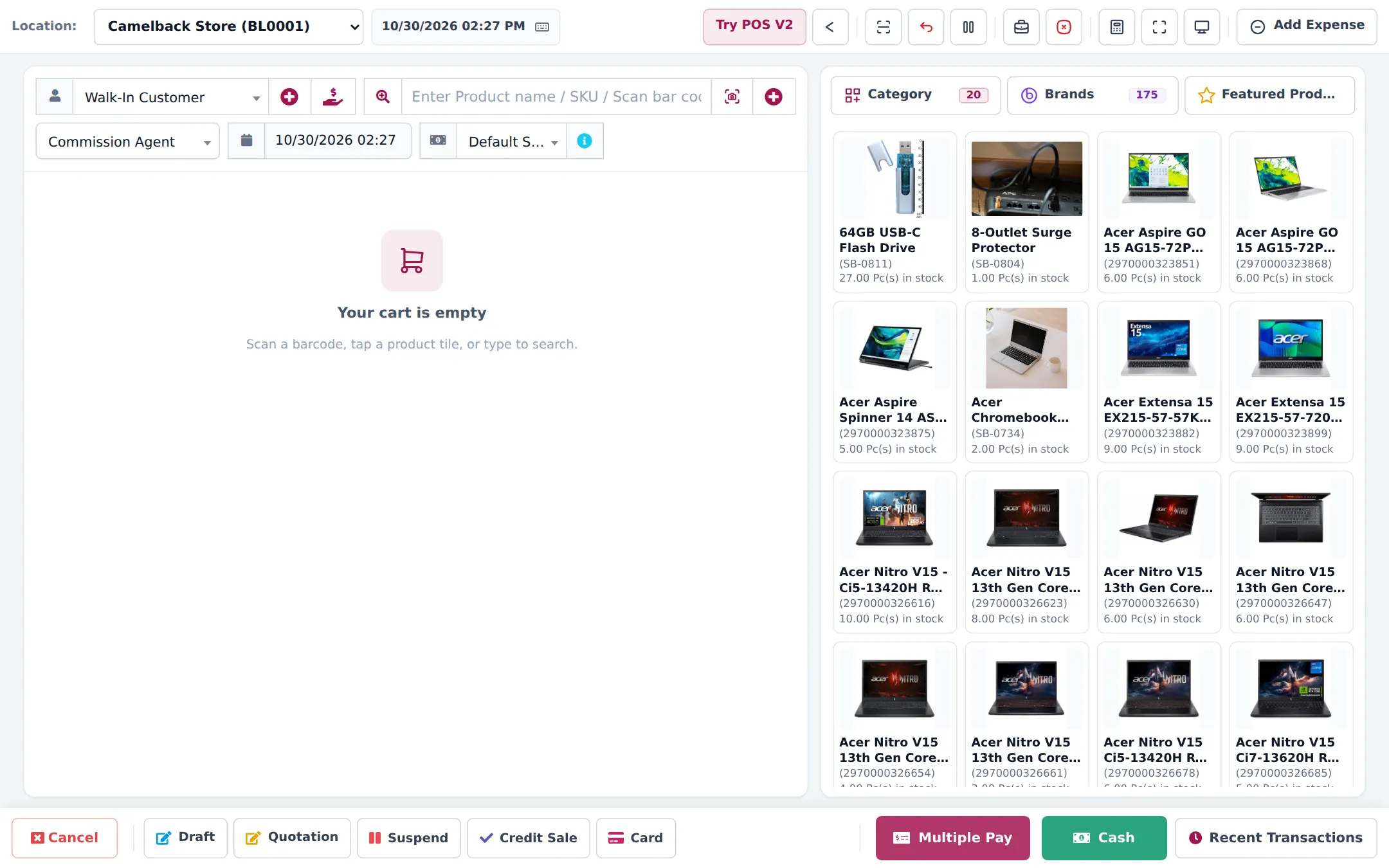
Task: Select Acer Chromebook product tile
Action: 1026,382
